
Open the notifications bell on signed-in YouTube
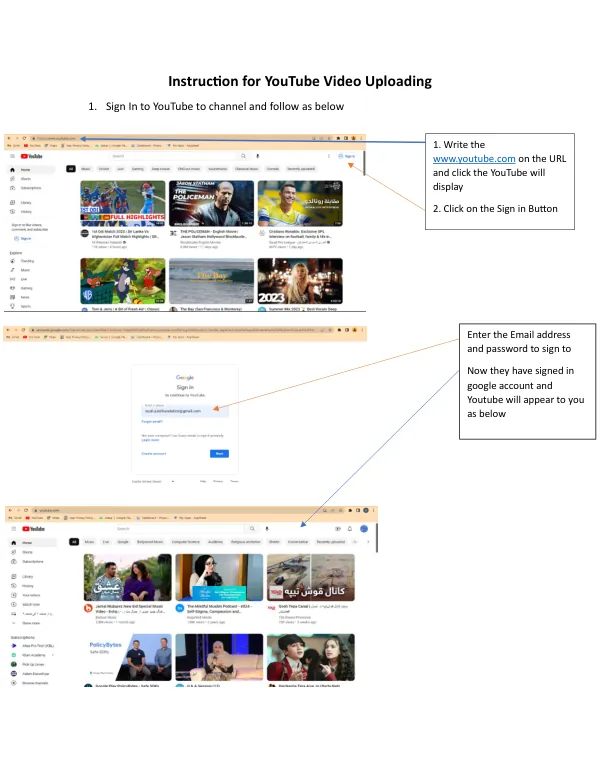tap(350, 529)
